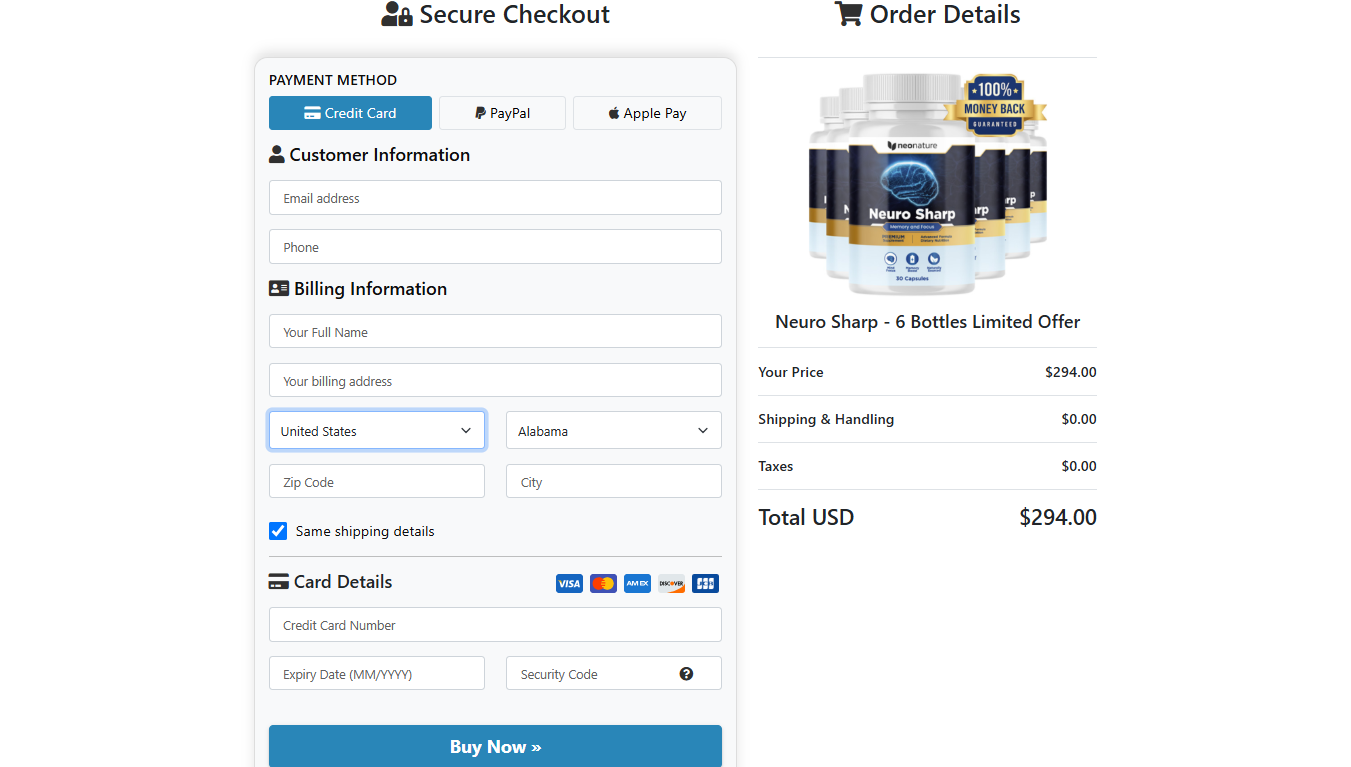Expand the Alabama dropdown chevron
The height and width of the screenshot is (767, 1351).
(702, 430)
